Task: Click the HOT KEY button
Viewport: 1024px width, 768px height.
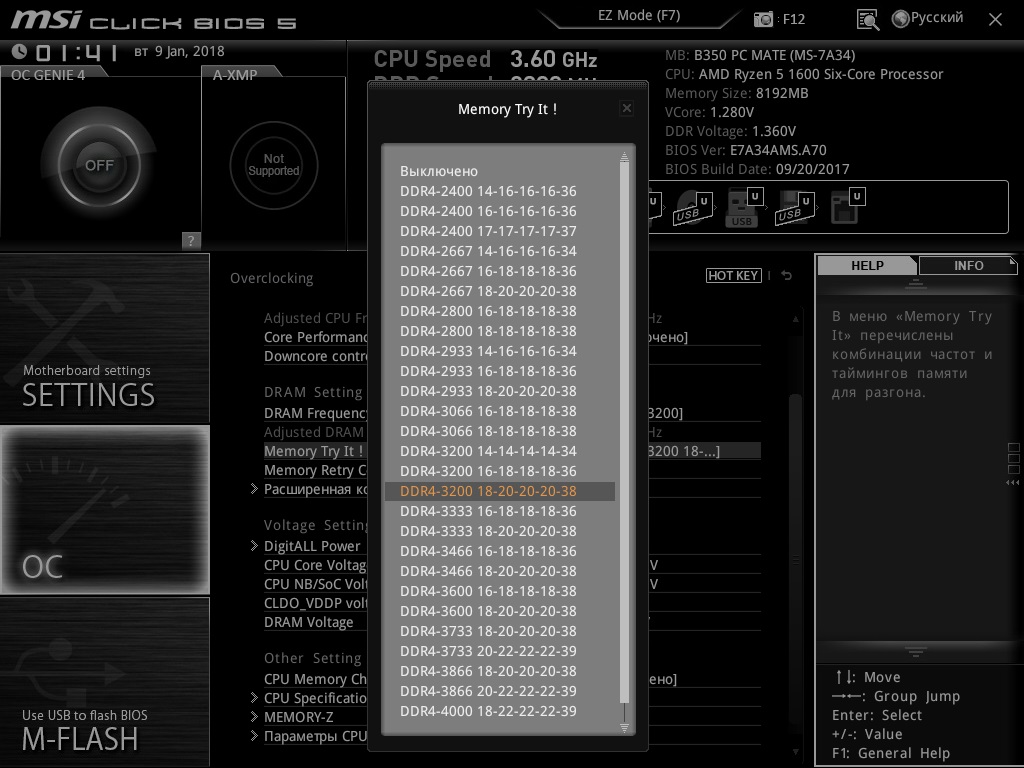Action: point(733,276)
